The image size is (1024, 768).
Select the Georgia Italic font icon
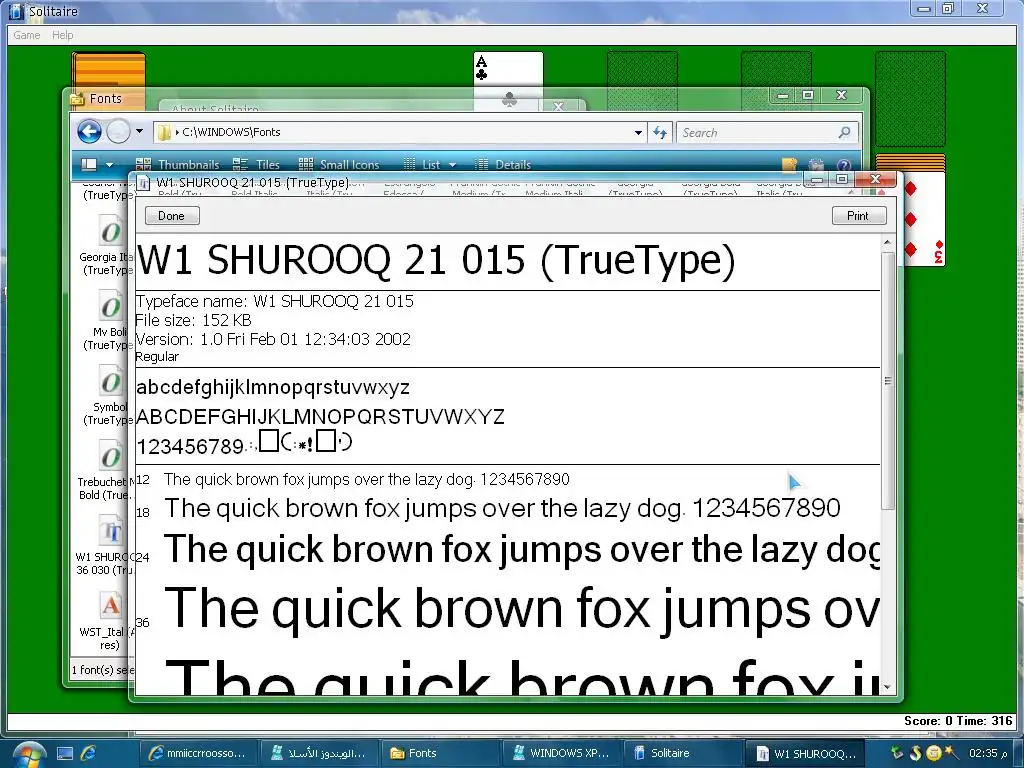111,231
